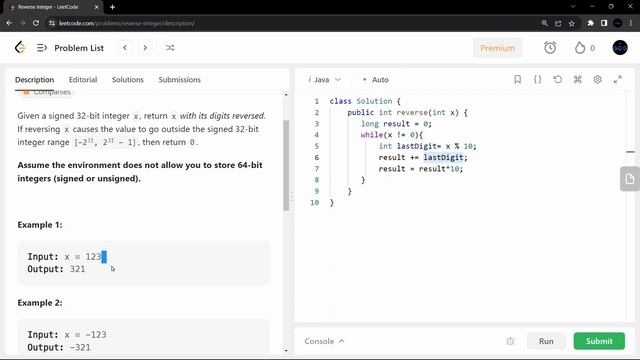Place cursor on line 3 long result
Viewport: 640px width, 360px height.
[x=396, y=124]
